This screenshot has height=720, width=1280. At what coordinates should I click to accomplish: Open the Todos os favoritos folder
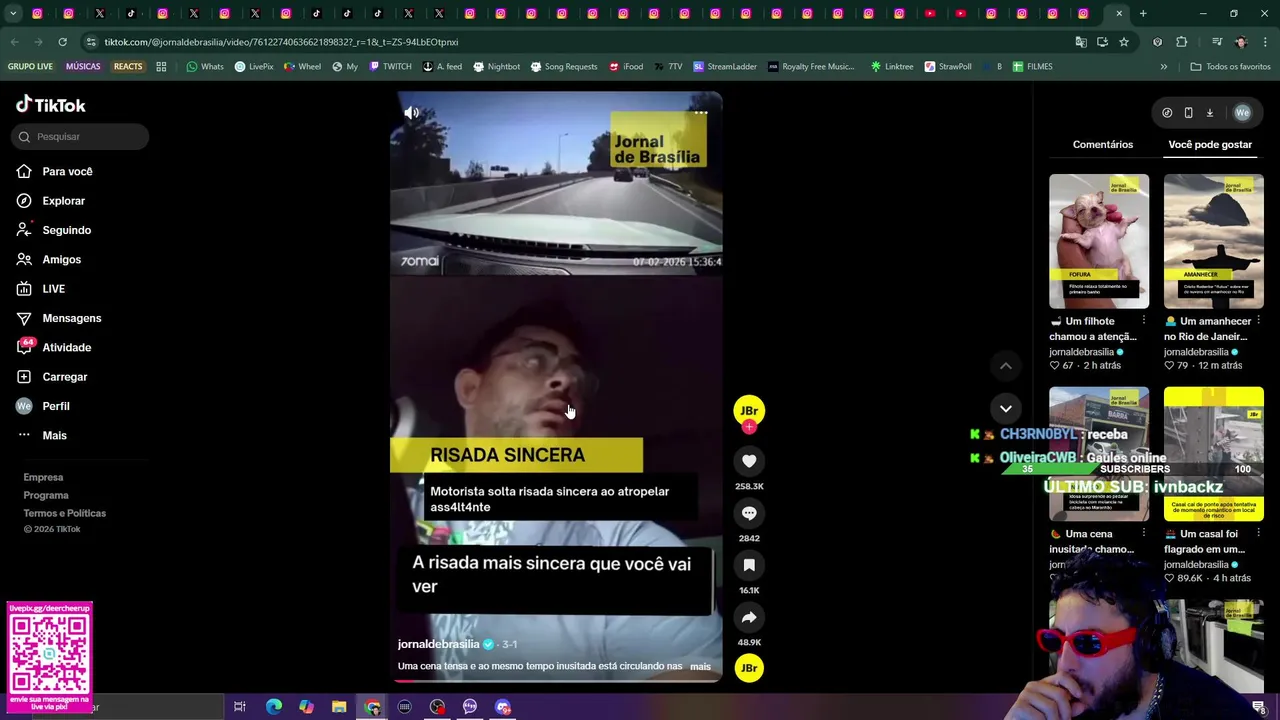click(x=1230, y=67)
